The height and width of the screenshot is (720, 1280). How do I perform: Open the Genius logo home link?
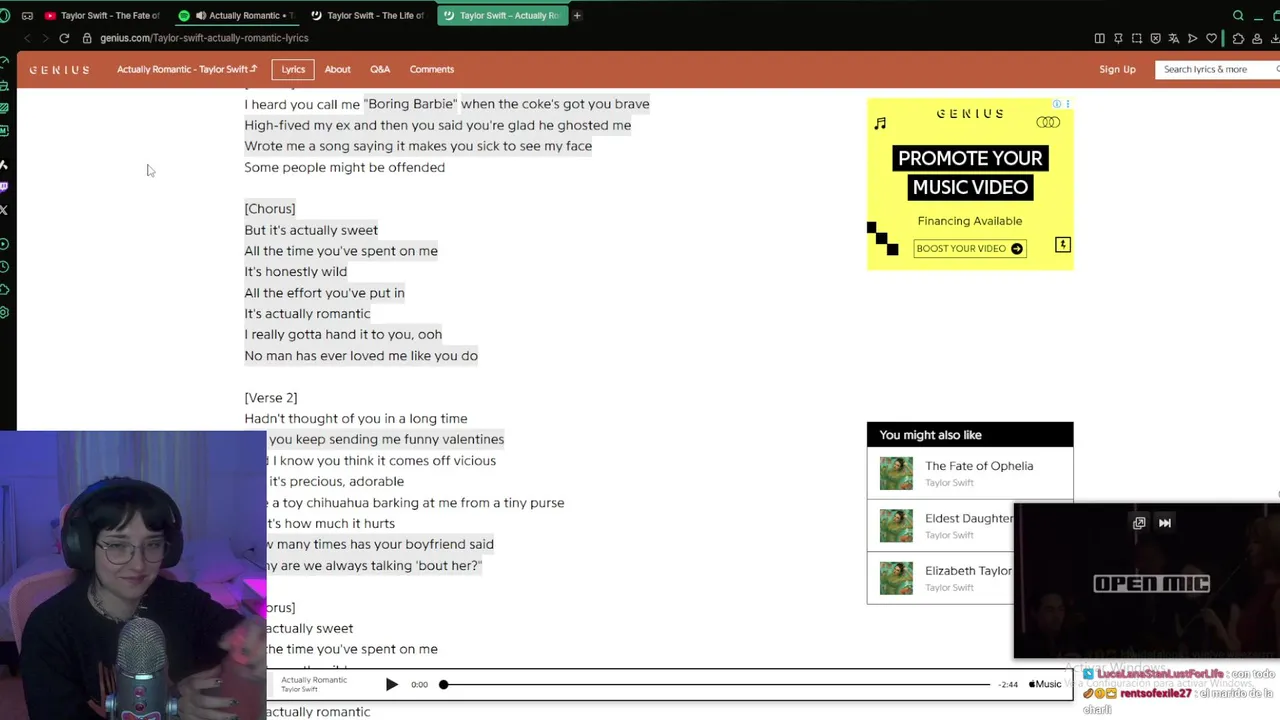coord(59,69)
